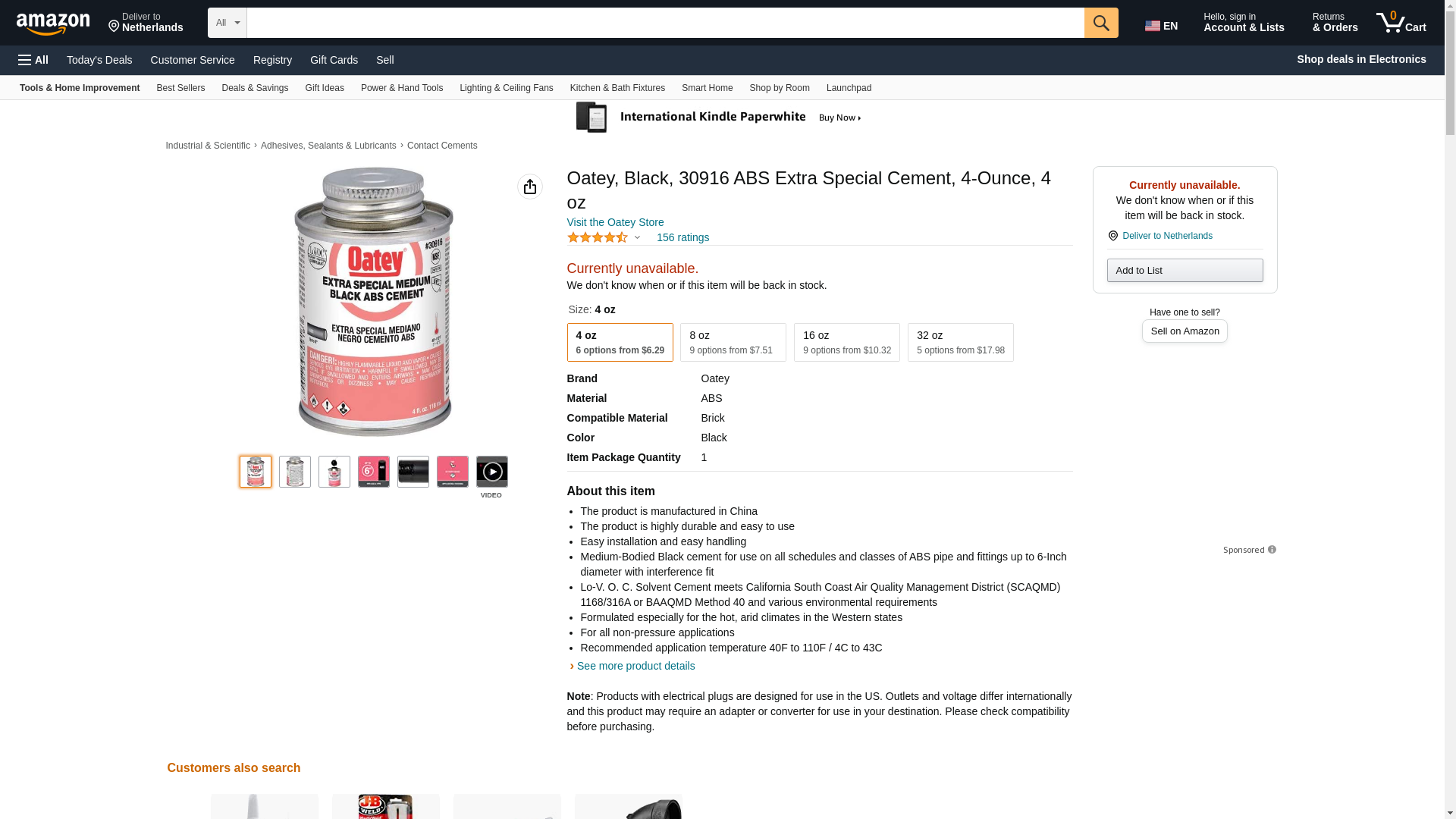
Task: Open the search category All dropdown
Action: [227, 23]
